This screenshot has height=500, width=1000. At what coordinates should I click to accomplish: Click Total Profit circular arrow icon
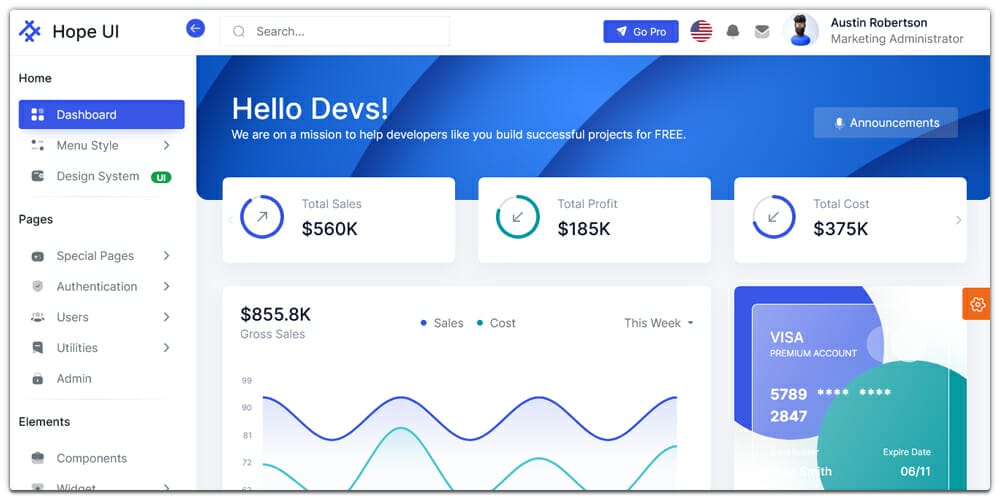pos(517,217)
